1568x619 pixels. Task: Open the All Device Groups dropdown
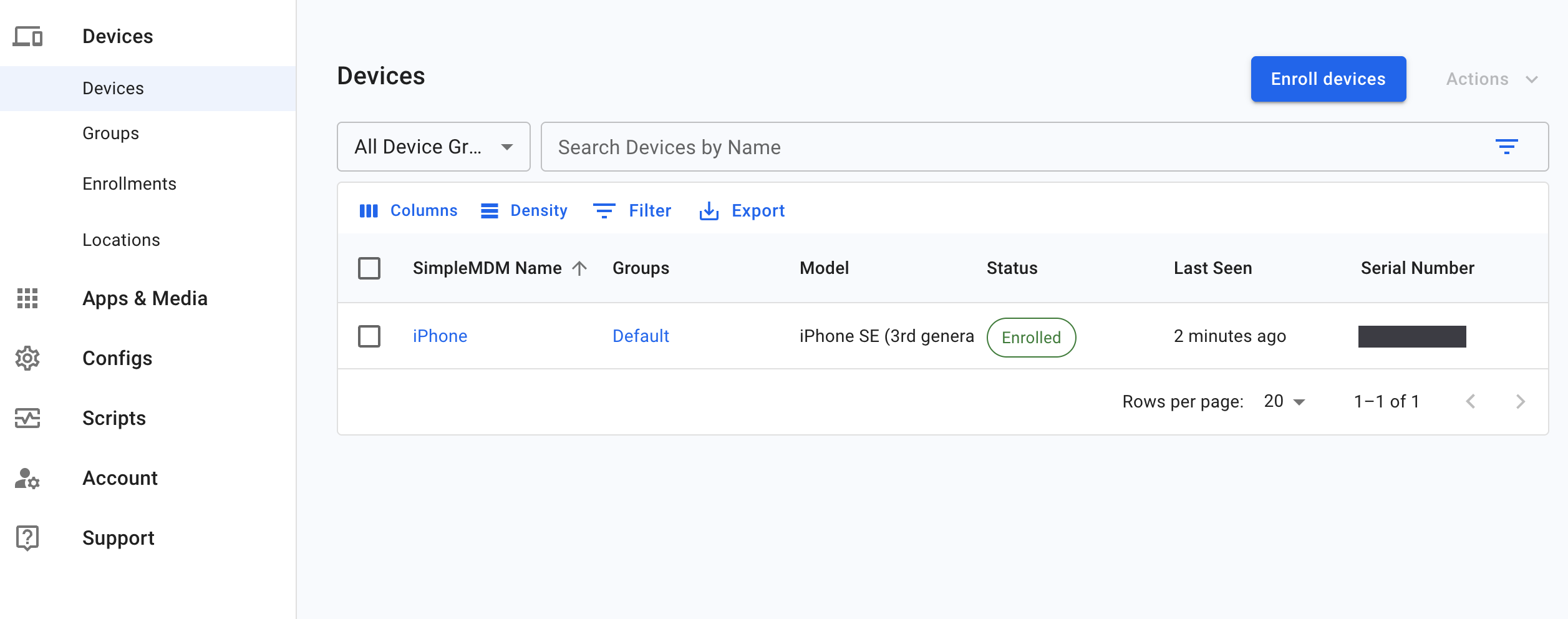[433, 147]
